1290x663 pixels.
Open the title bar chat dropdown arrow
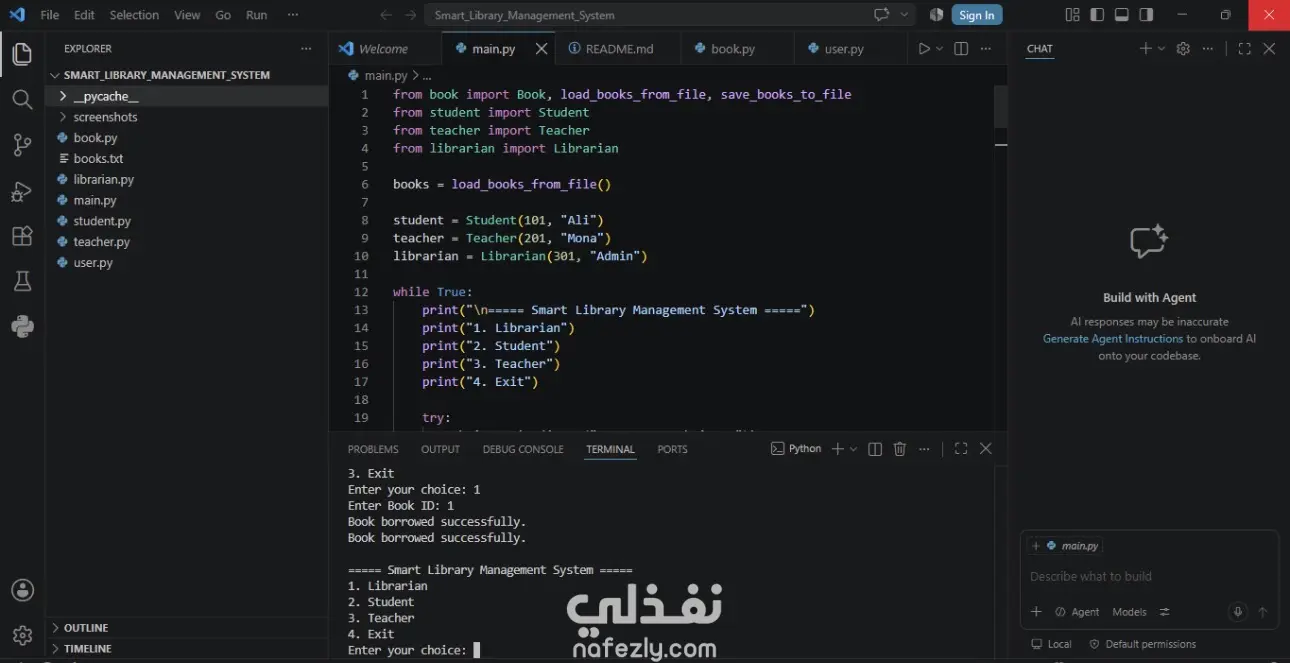click(905, 15)
